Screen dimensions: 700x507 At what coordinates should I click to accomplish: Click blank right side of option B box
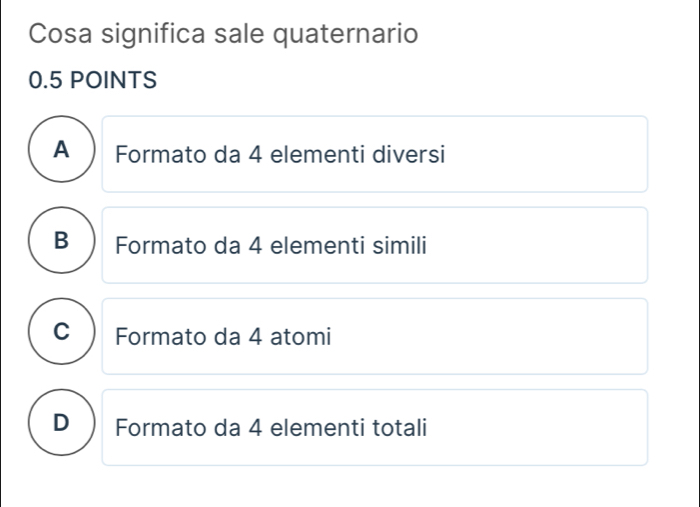(x=560, y=246)
